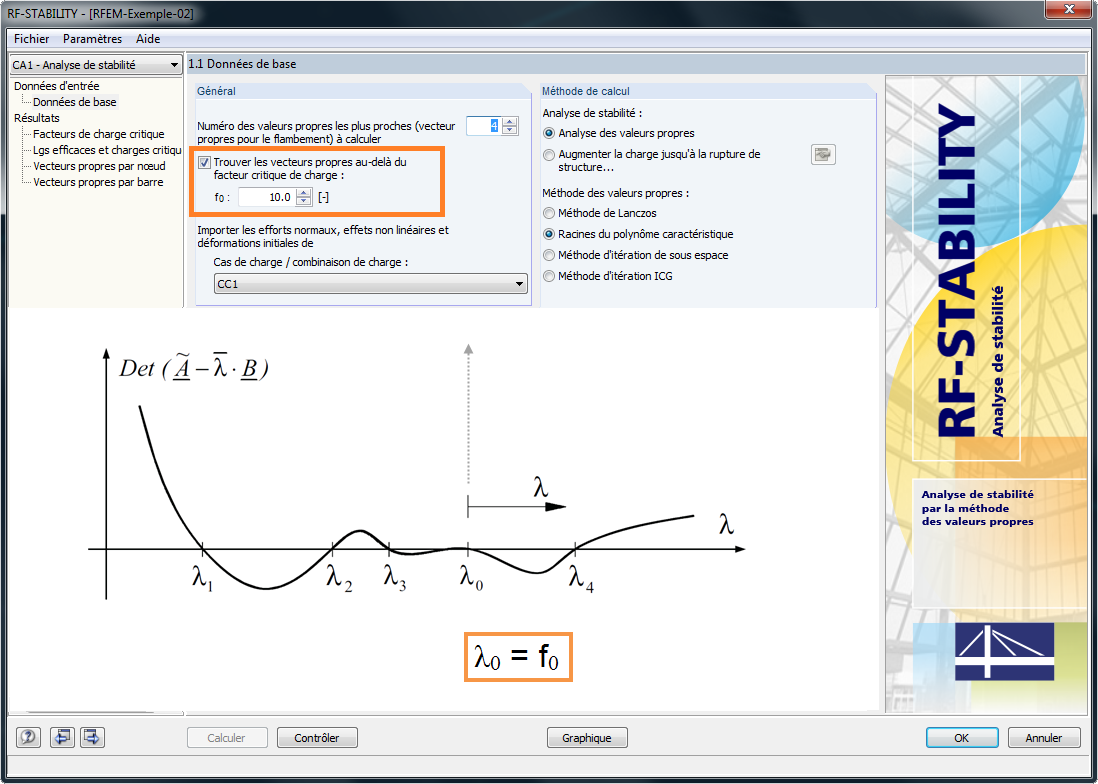Increase the f0 value spinner
The height and width of the screenshot is (784, 1098).
[303, 193]
